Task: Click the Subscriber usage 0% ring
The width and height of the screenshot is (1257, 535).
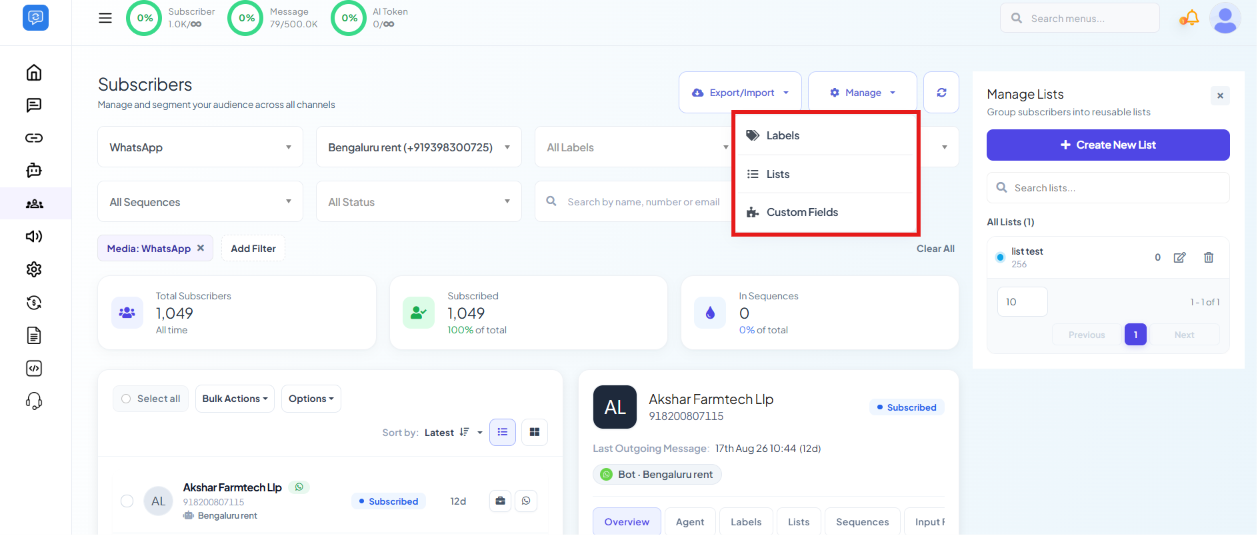Action: 145,18
